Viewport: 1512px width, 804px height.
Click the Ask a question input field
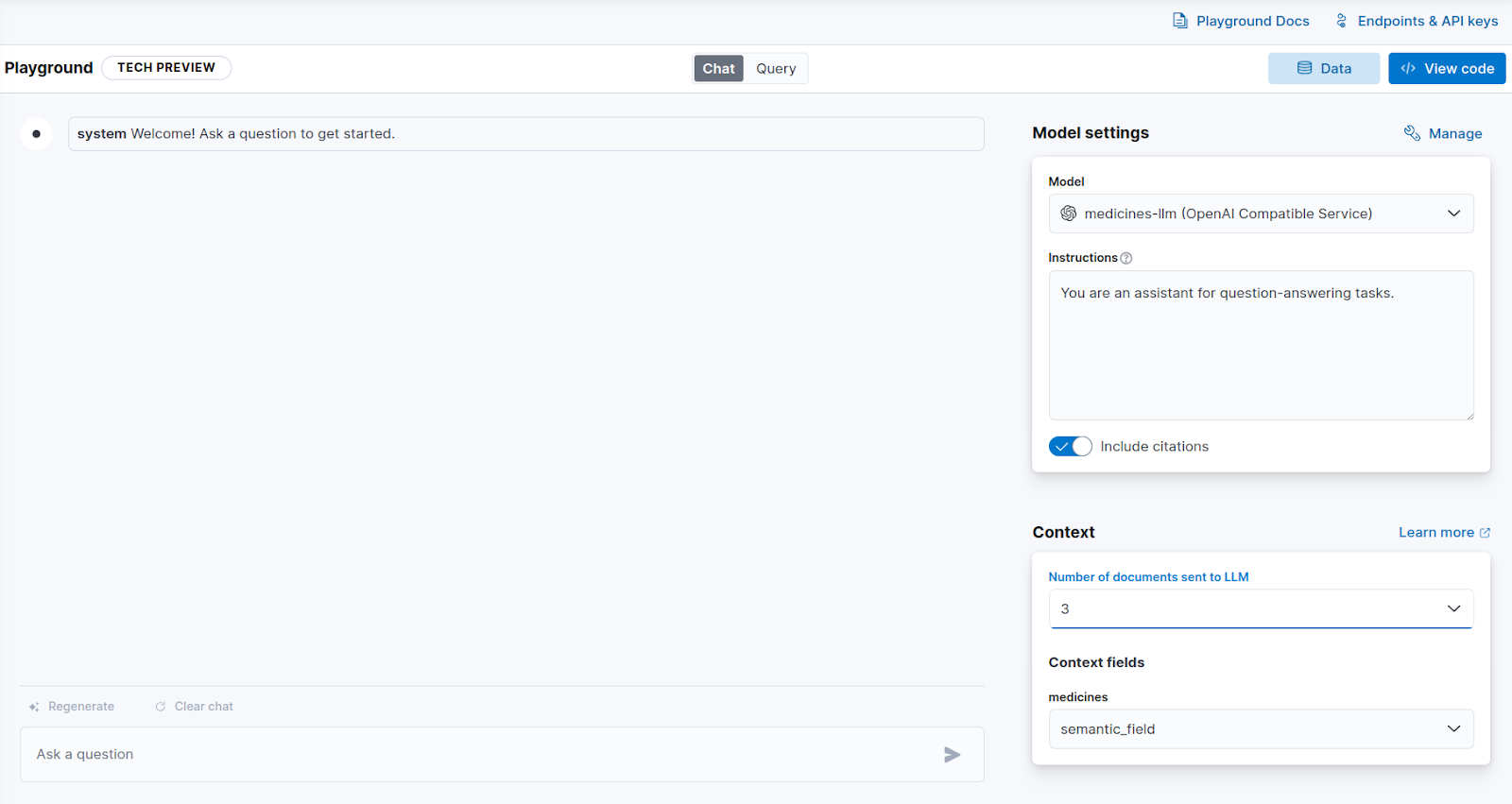[x=502, y=754]
